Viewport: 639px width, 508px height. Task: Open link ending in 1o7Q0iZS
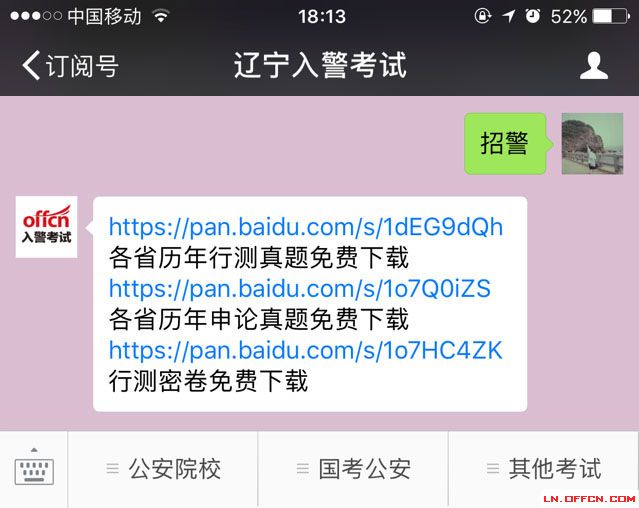coord(300,288)
